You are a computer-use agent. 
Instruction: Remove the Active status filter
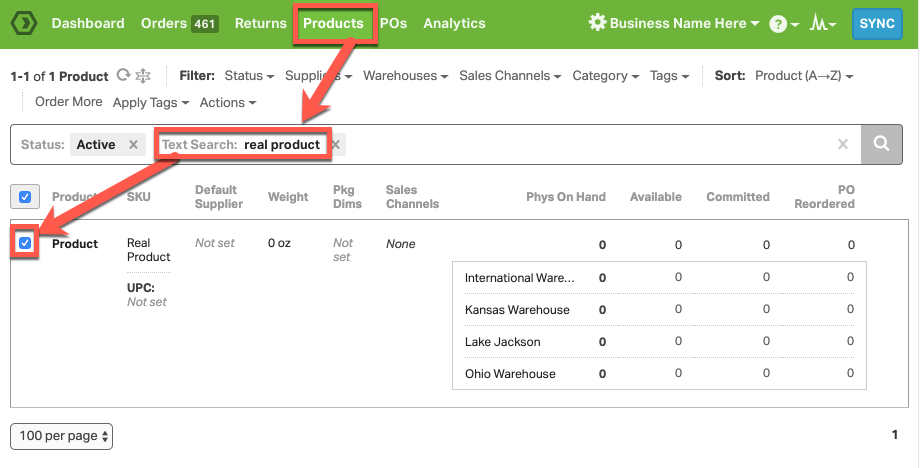133,144
